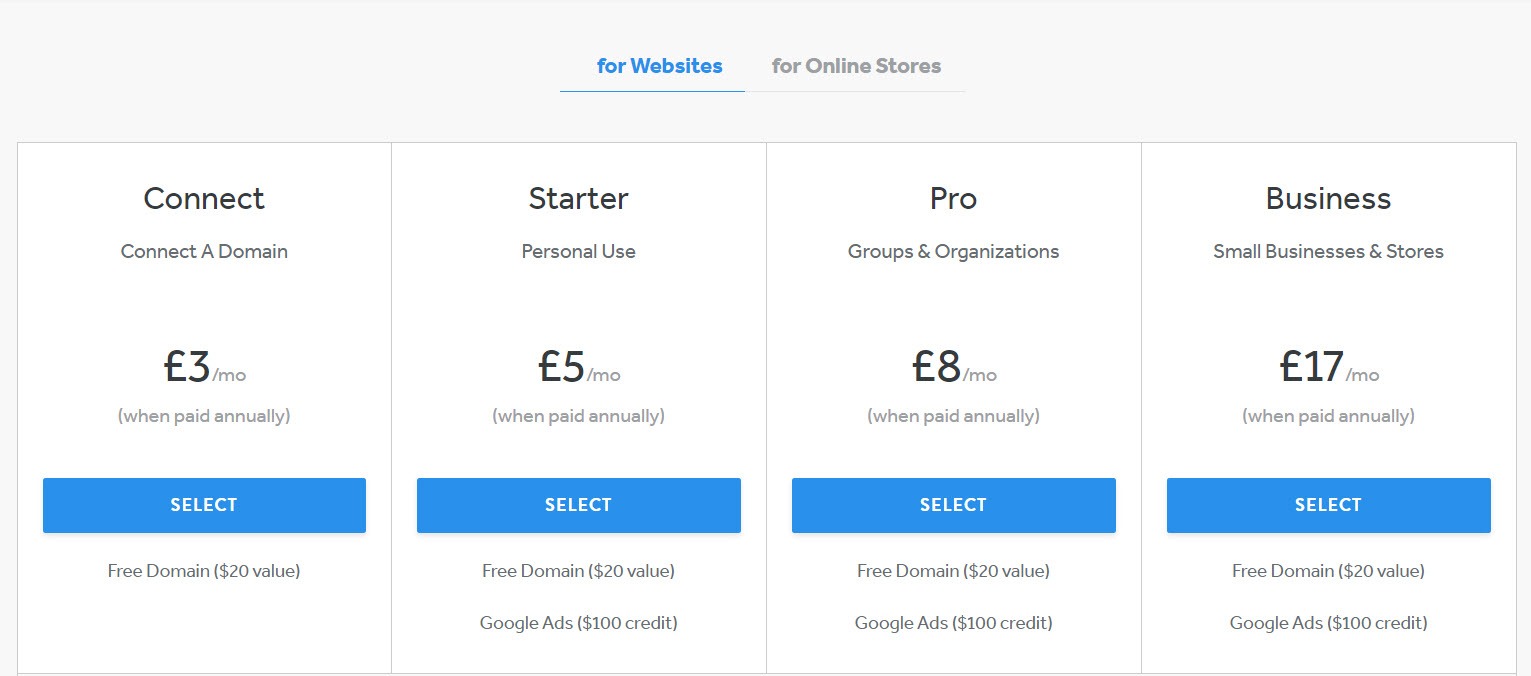Screen dimensions: 1531x676
Task: Click the £5/mo Starter price
Action: click(x=579, y=367)
